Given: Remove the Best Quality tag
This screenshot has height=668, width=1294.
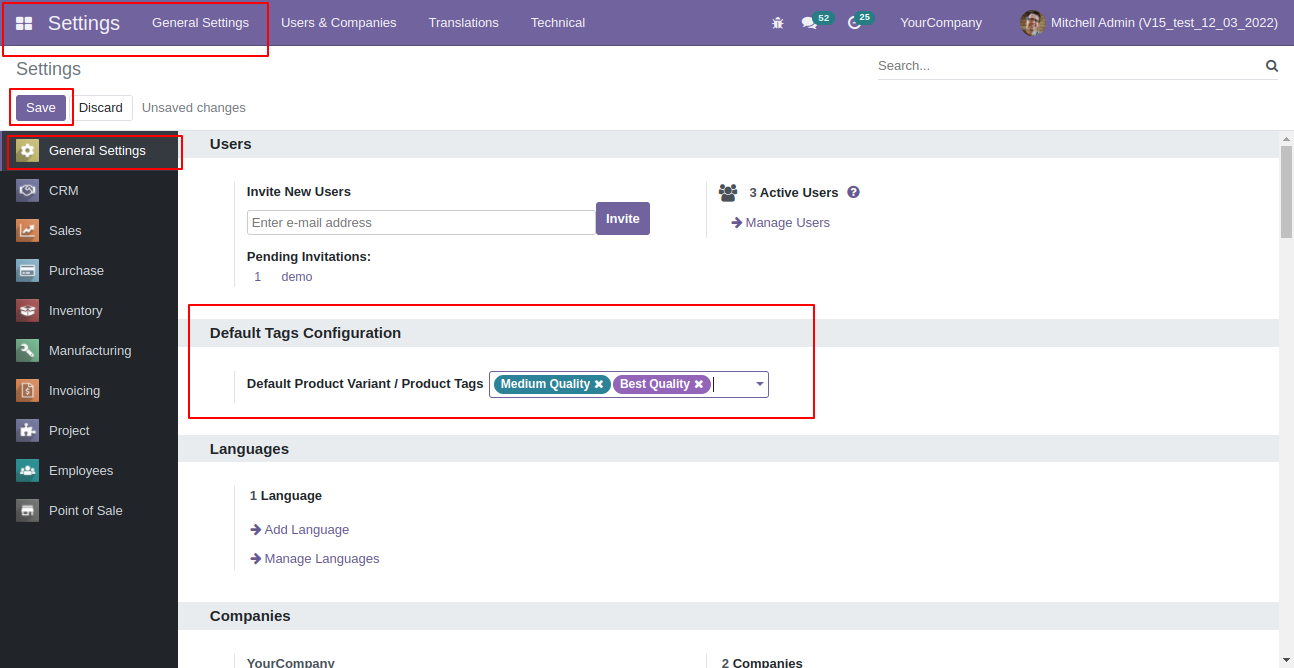Looking at the screenshot, I should 699,384.
